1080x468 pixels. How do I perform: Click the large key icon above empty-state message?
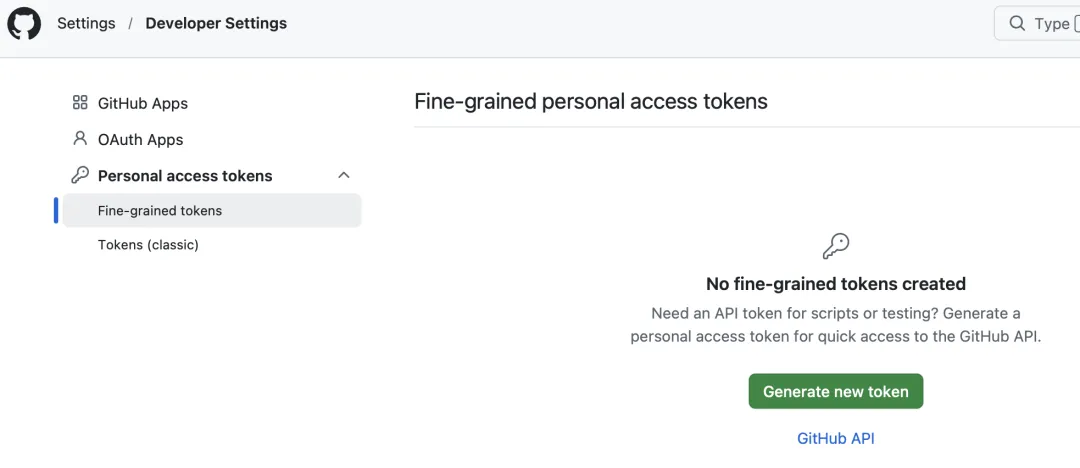pos(835,246)
